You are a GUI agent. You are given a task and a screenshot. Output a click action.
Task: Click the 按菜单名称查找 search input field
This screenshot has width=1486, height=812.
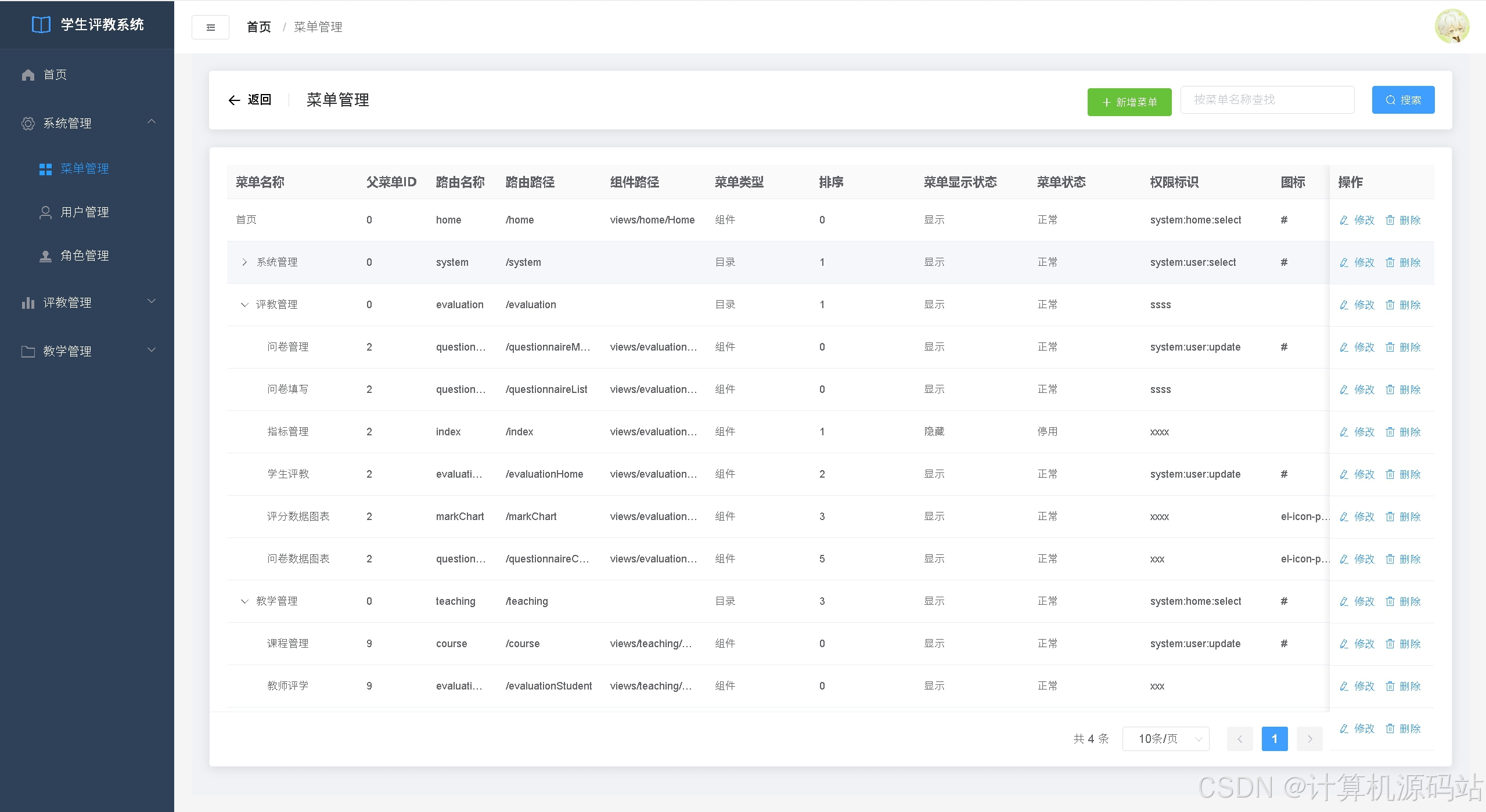(x=1268, y=100)
